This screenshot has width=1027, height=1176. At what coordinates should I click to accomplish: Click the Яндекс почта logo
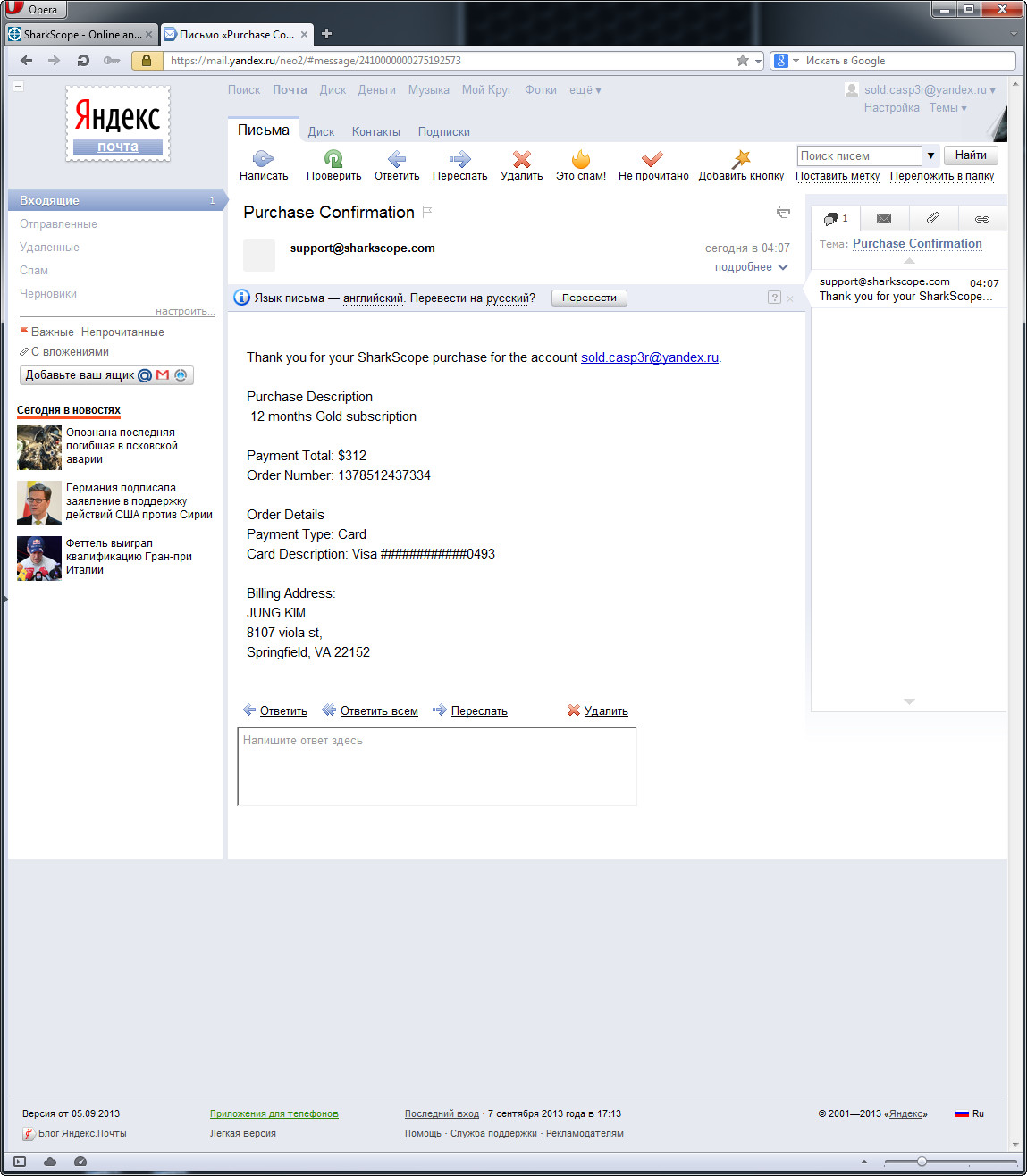(x=118, y=123)
